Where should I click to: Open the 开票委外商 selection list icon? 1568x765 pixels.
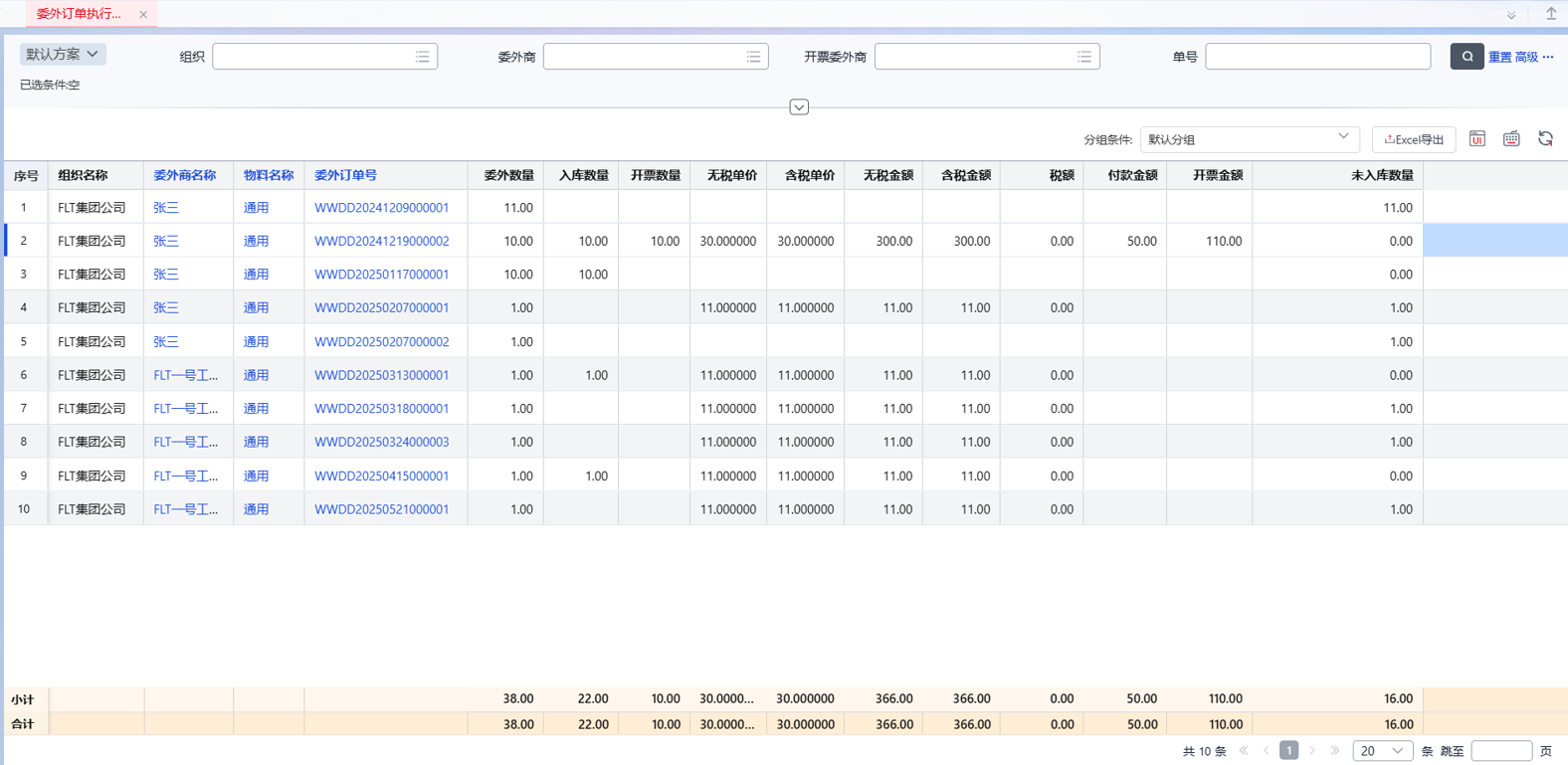coord(1084,57)
